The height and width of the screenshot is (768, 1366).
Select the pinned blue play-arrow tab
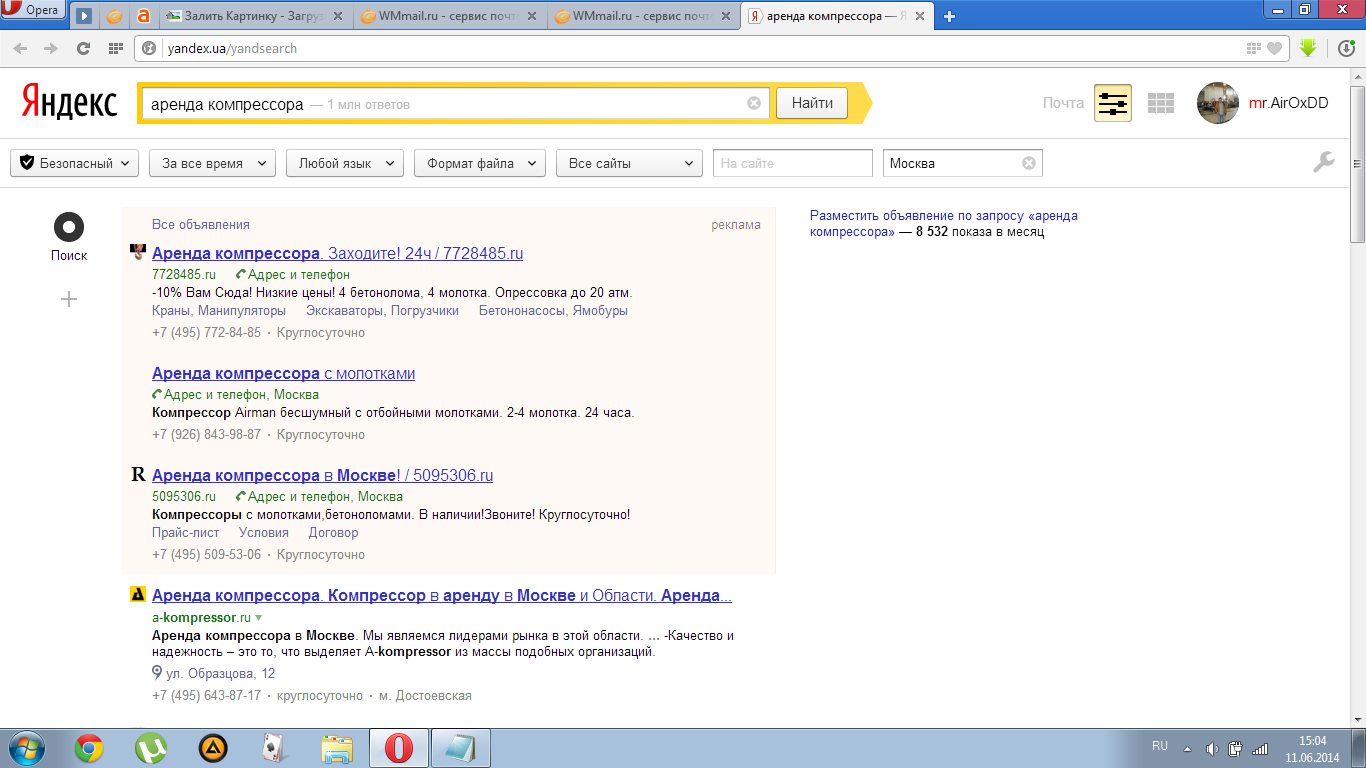point(84,16)
